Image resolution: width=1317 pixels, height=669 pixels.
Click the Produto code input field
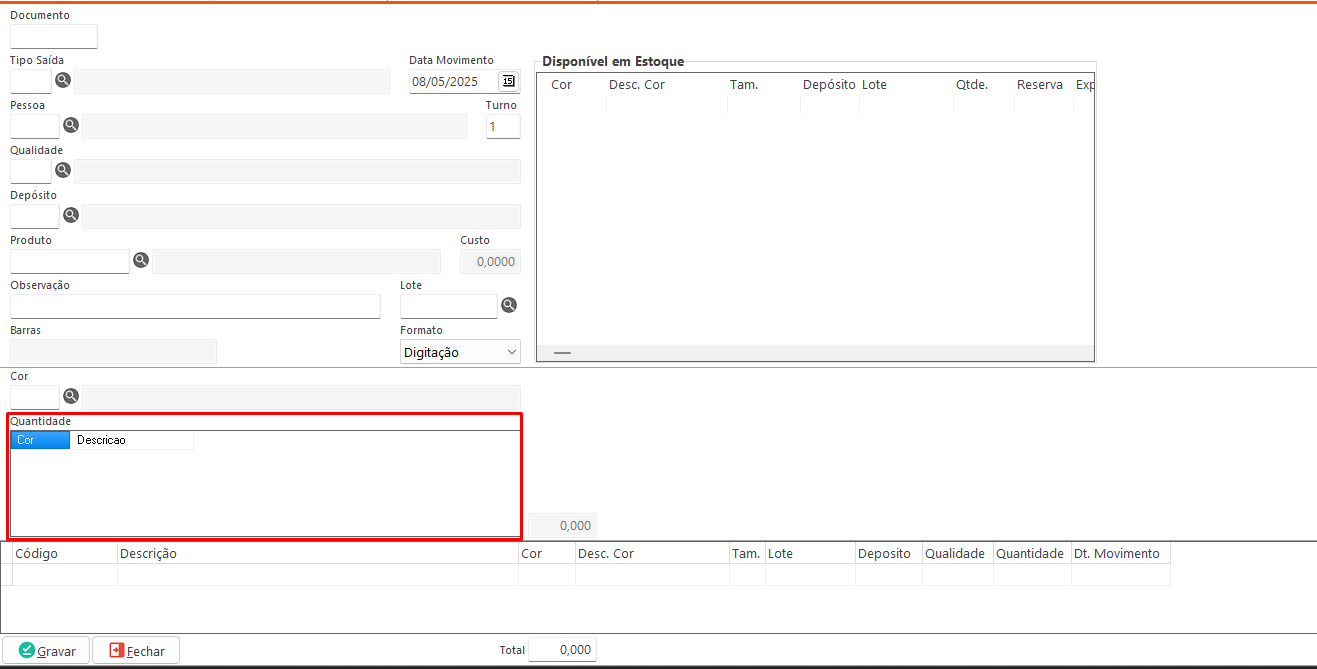tap(70, 261)
